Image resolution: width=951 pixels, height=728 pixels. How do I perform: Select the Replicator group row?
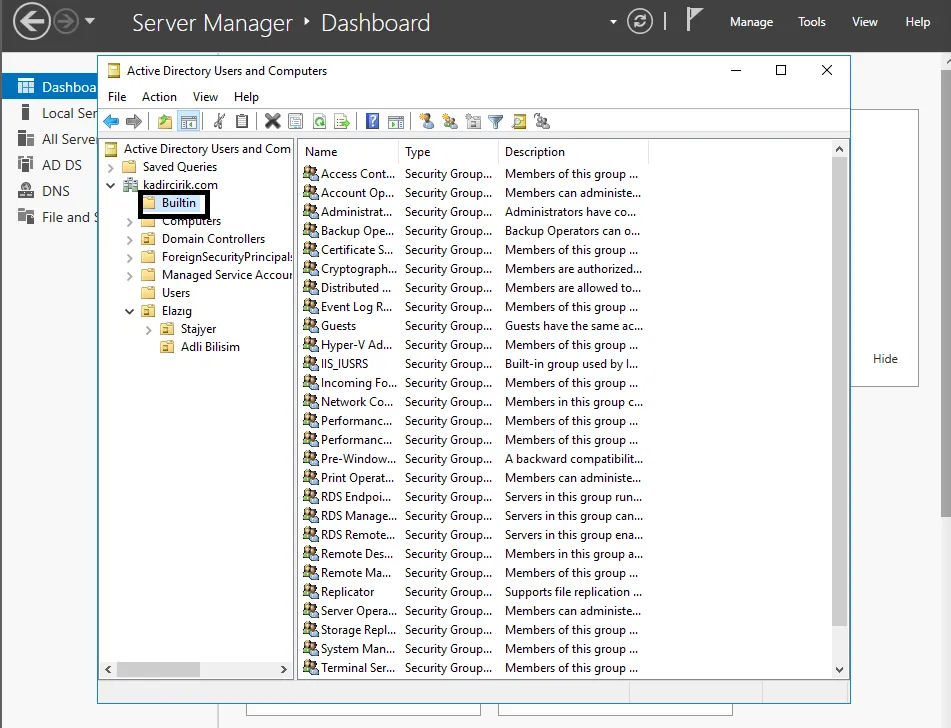(473, 592)
